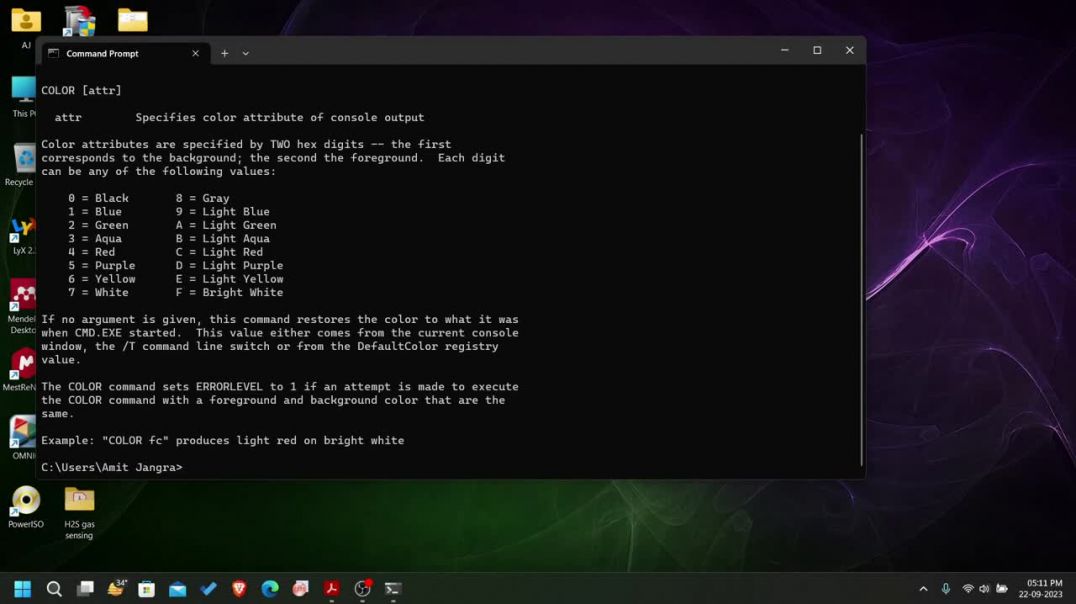Open This PC desktop icon
The width and height of the screenshot is (1076, 604).
(x=23, y=96)
